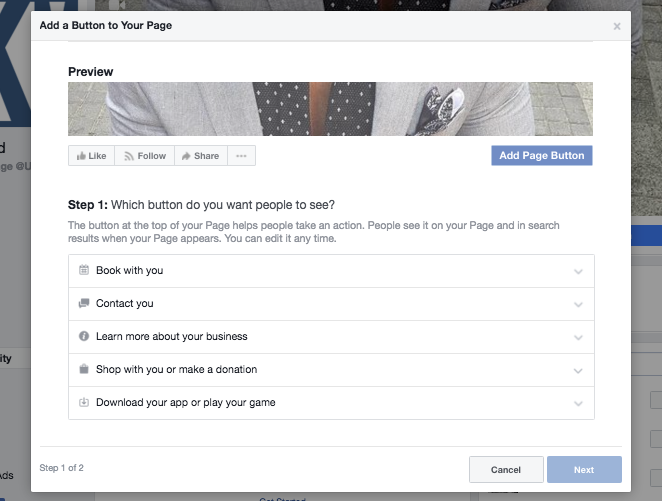This screenshot has width=662, height=501.
Task: Click the thumbs-up Like button in preview
Action: 90,156
